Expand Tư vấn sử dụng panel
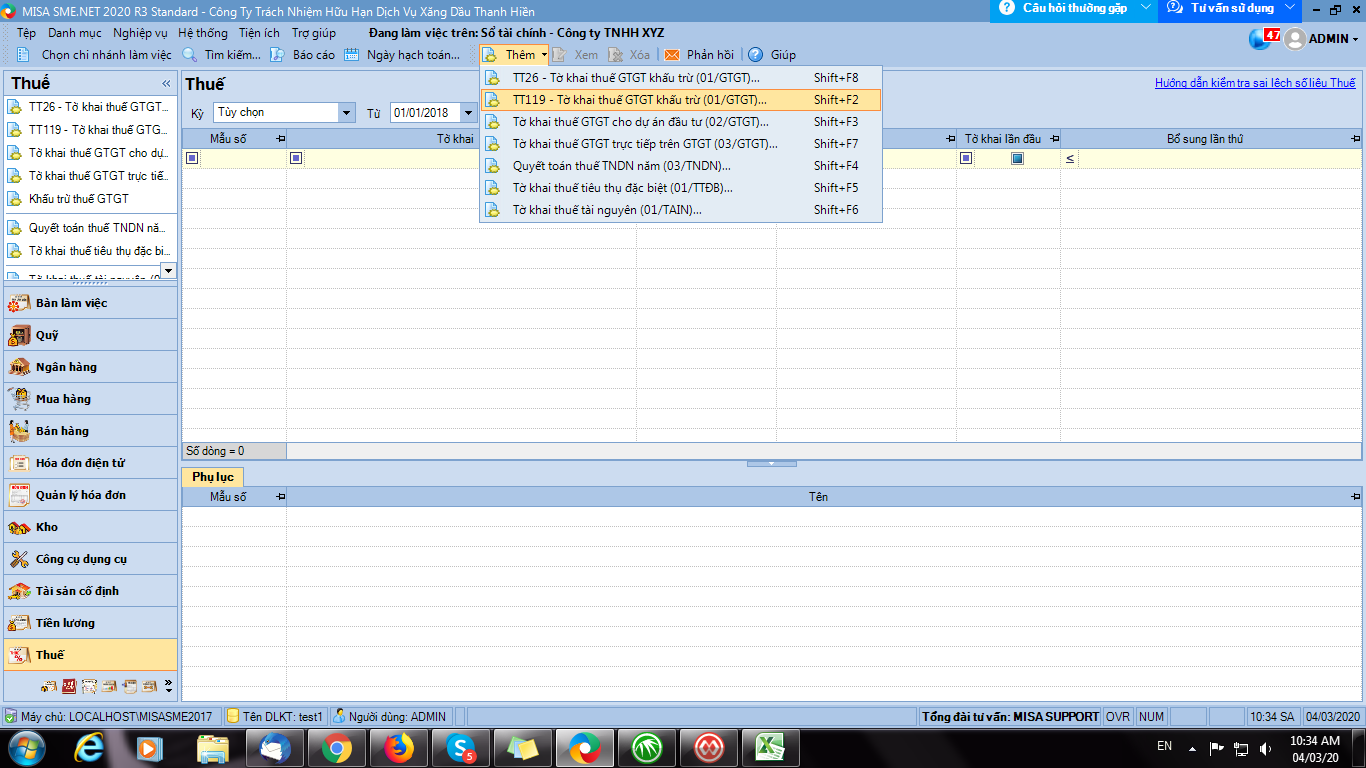 click(x=1231, y=8)
